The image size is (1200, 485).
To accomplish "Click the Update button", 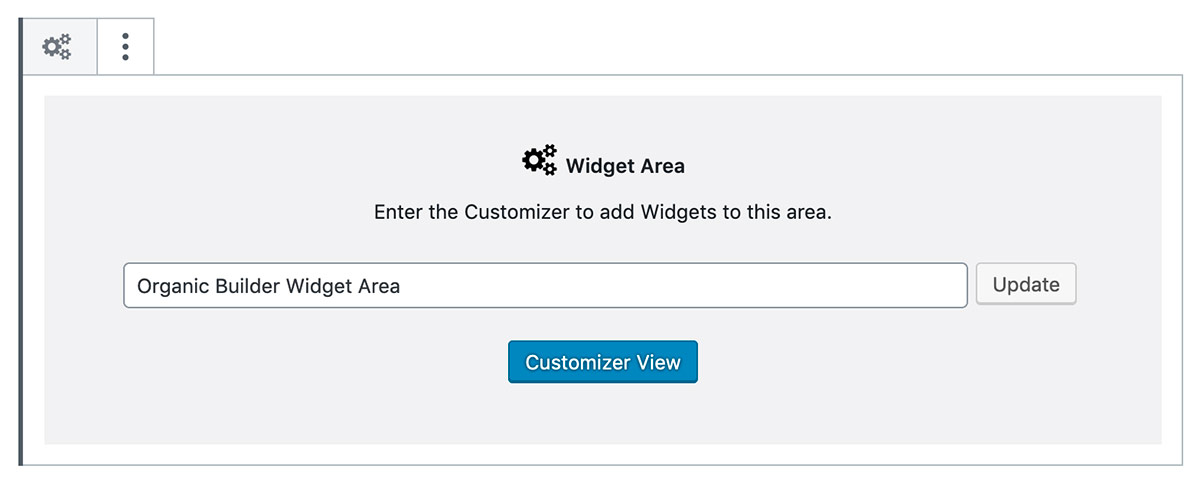I will [1026, 284].
